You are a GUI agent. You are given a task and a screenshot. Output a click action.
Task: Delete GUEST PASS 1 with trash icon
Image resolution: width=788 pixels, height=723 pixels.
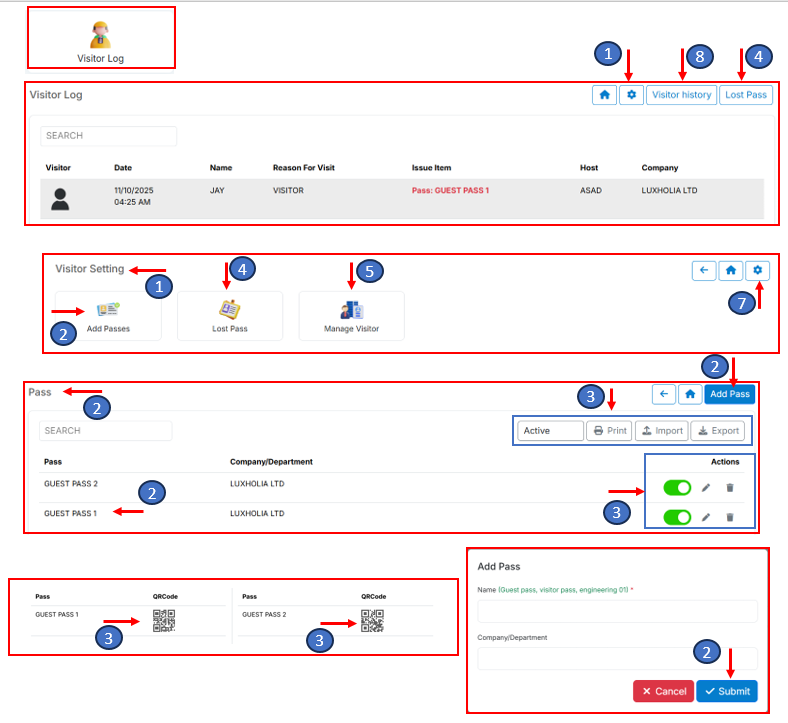(x=730, y=517)
